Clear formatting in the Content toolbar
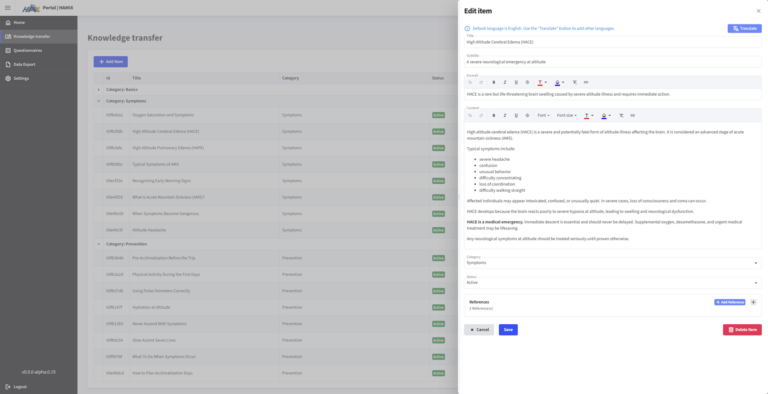This screenshot has width=768, height=394. click(621, 116)
